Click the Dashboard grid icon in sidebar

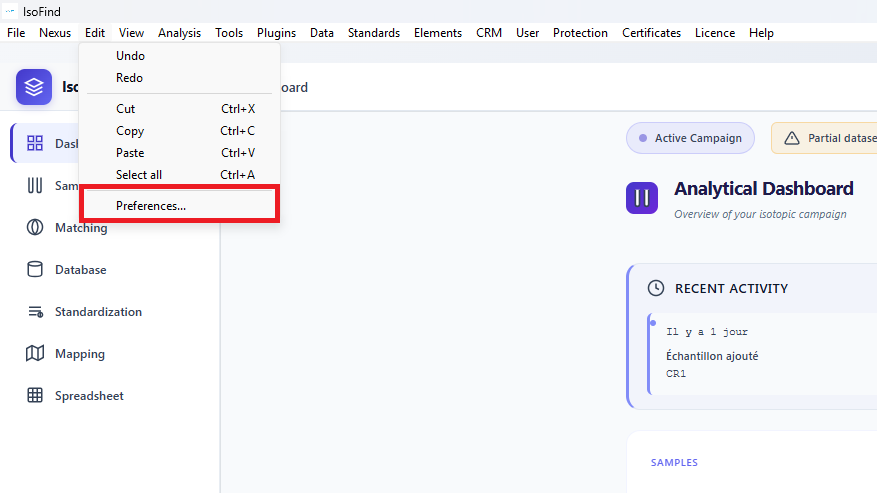click(x=35, y=143)
